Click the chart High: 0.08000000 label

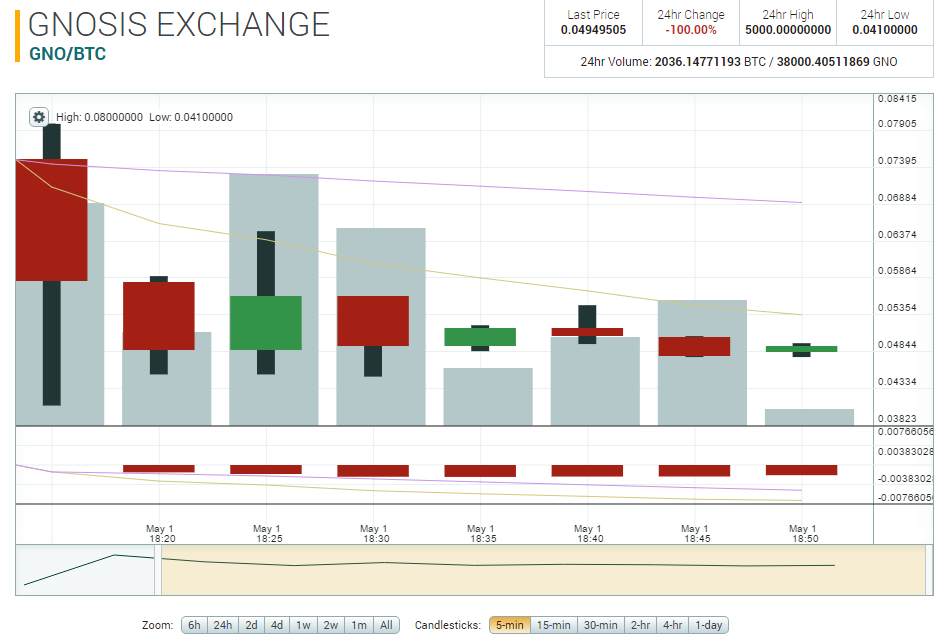pyautogui.click(x=100, y=117)
